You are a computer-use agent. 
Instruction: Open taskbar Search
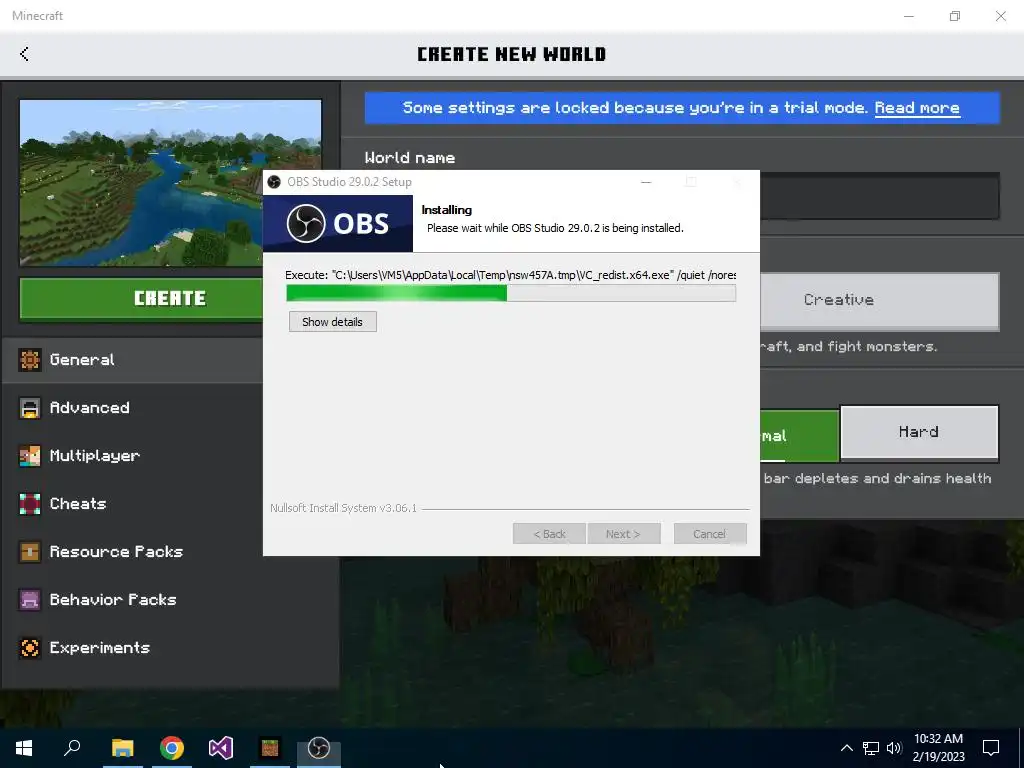(x=72, y=748)
